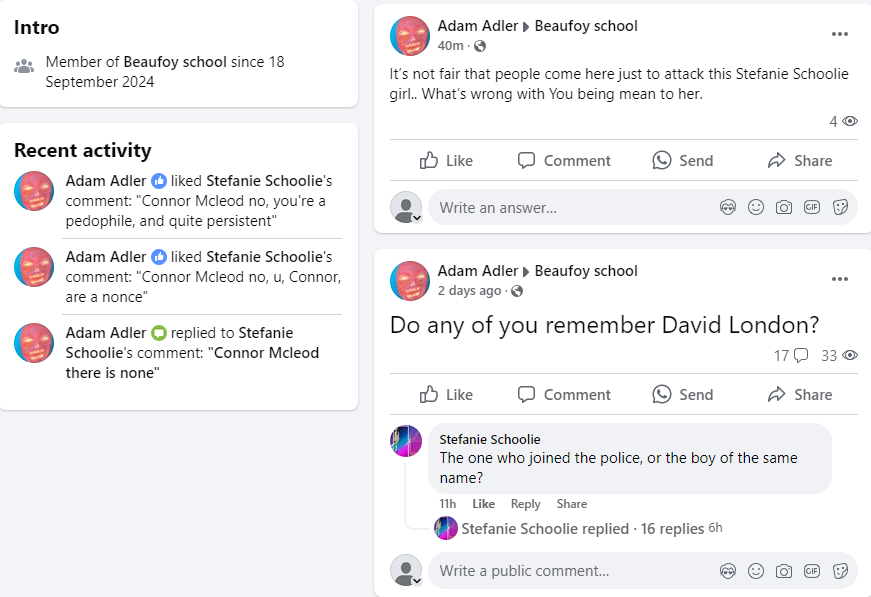Click avatar sticker icon in the answer box
The image size is (871, 597).
tap(728, 208)
